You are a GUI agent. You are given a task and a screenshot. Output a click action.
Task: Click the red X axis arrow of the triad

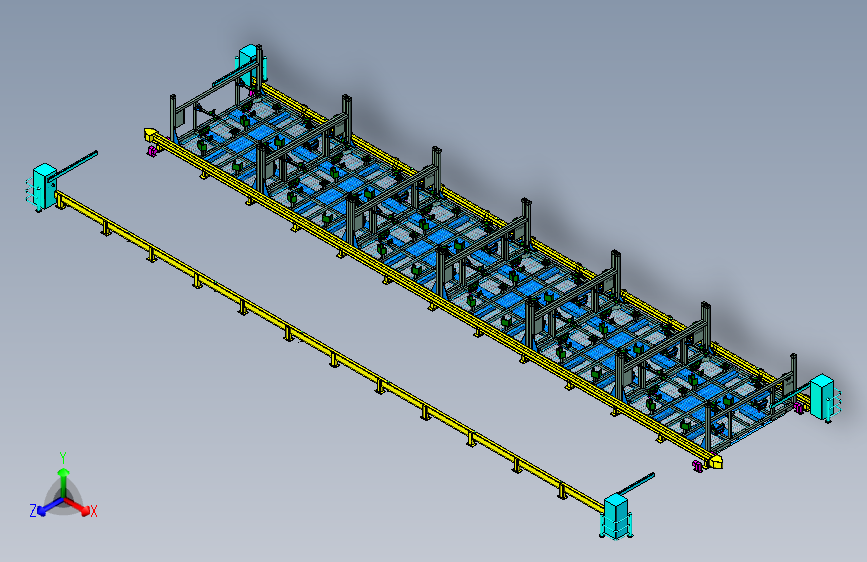(77, 506)
